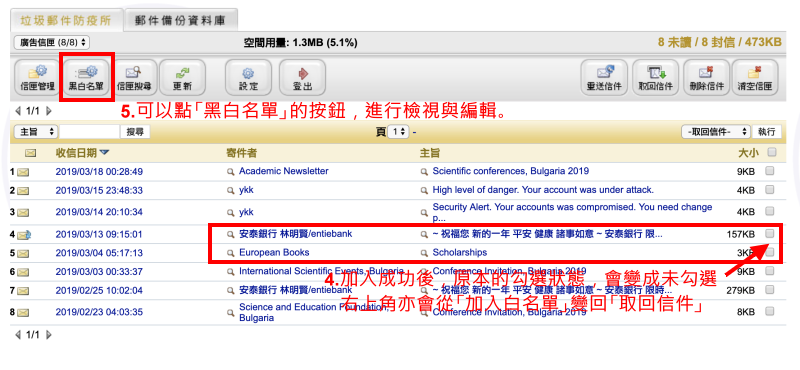Open Academic Newsletter sender link
800x370 pixels.
[284, 171]
